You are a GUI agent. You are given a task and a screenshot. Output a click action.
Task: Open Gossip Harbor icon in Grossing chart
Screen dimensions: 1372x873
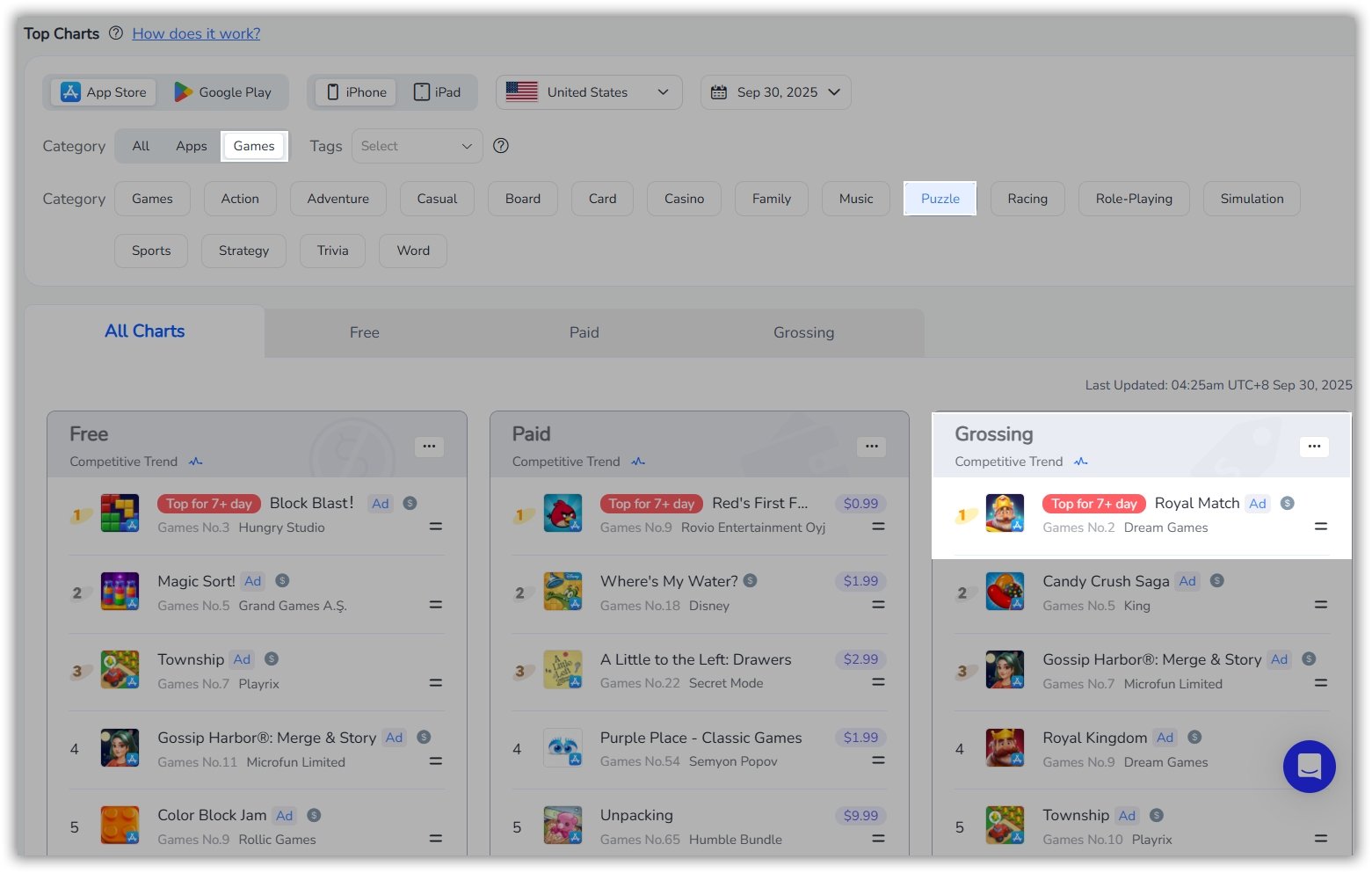[x=1005, y=670]
